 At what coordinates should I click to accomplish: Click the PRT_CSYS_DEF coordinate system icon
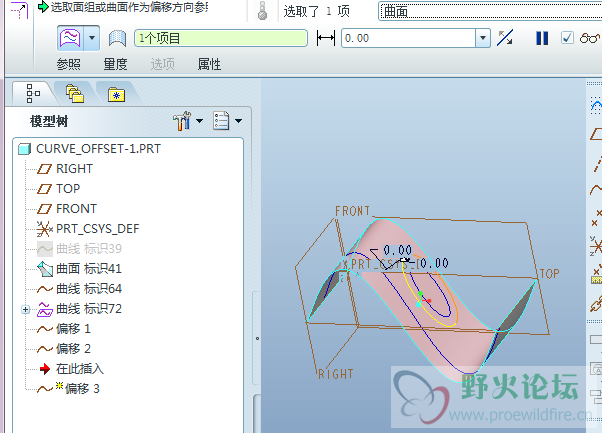click(45, 229)
